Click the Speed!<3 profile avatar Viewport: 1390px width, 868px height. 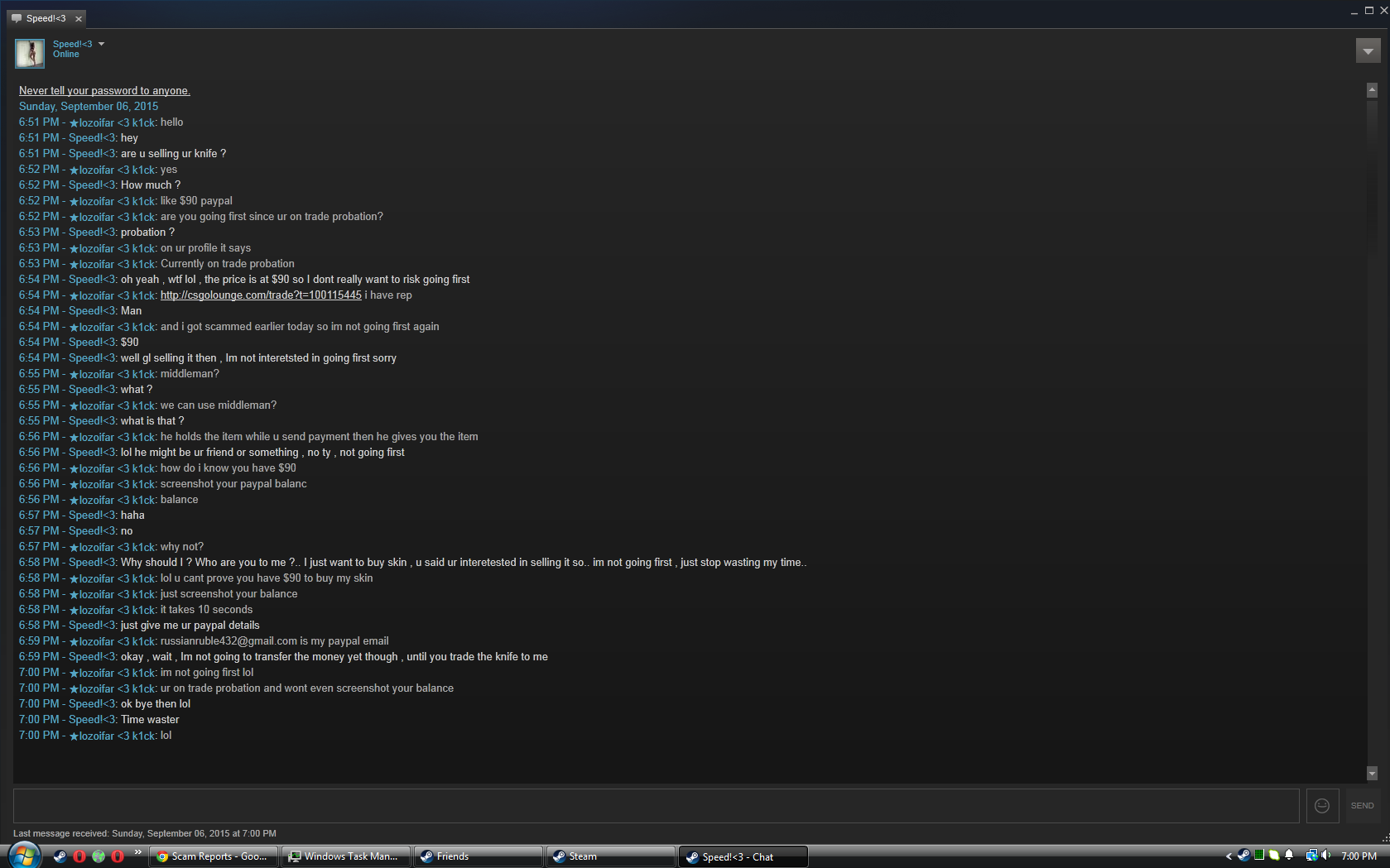(x=30, y=53)
